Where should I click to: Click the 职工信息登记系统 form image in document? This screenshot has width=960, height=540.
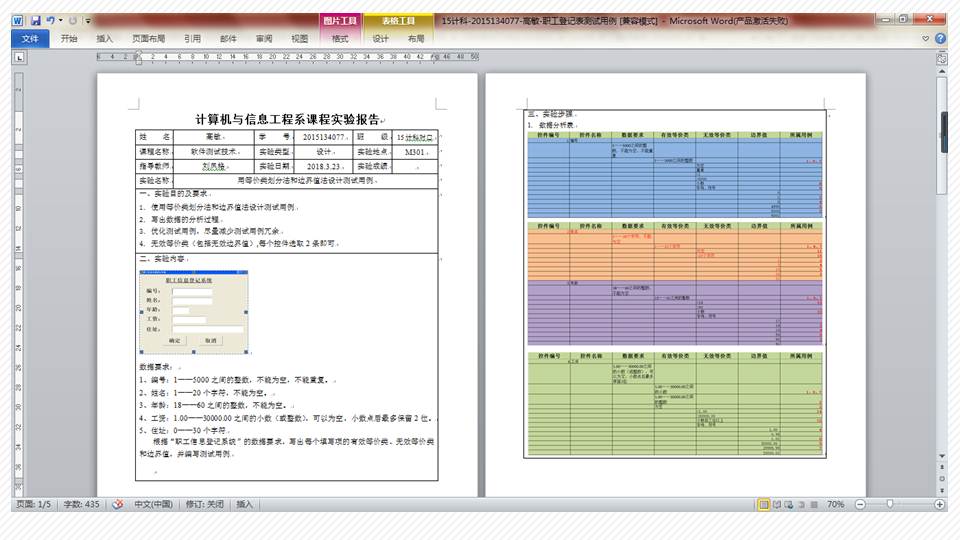click(x=194, y=313)
